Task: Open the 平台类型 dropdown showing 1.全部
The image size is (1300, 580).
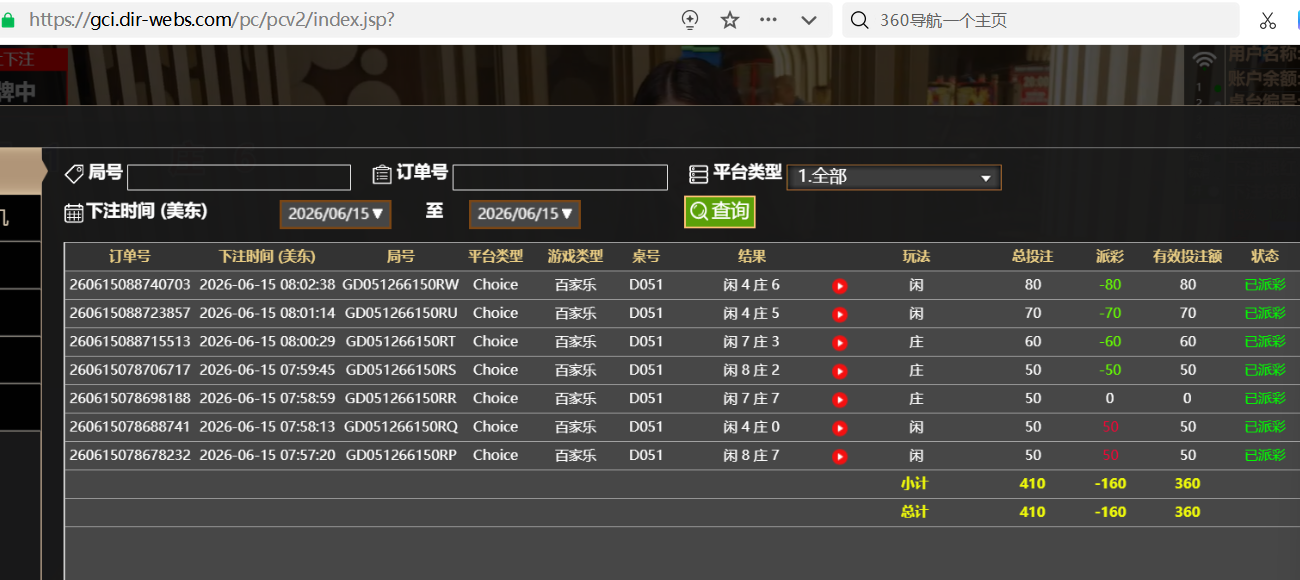Action: 893,177
